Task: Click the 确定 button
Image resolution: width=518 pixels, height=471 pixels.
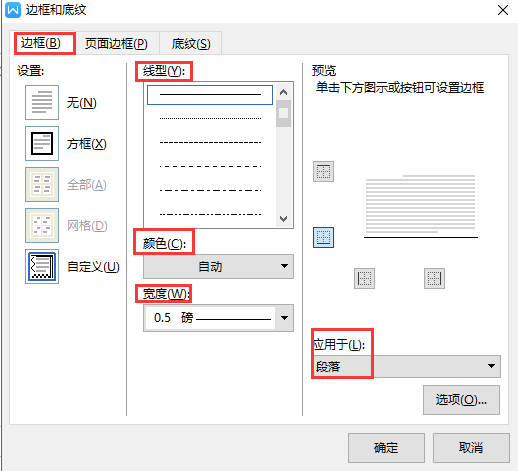Action: click(386, 448)
